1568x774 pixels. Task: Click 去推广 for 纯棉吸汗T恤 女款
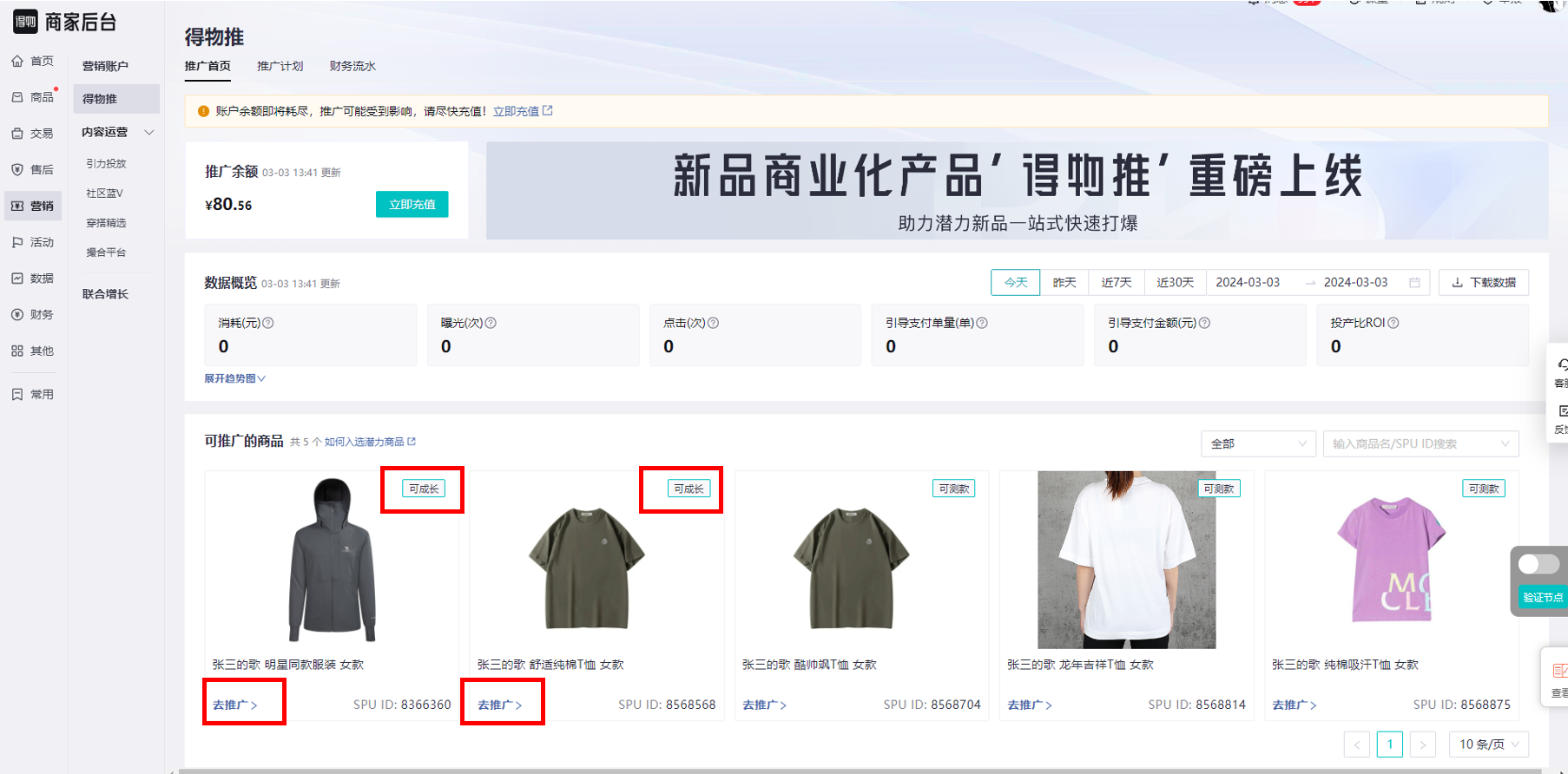pyautogui.click(x=1295, y=705)
